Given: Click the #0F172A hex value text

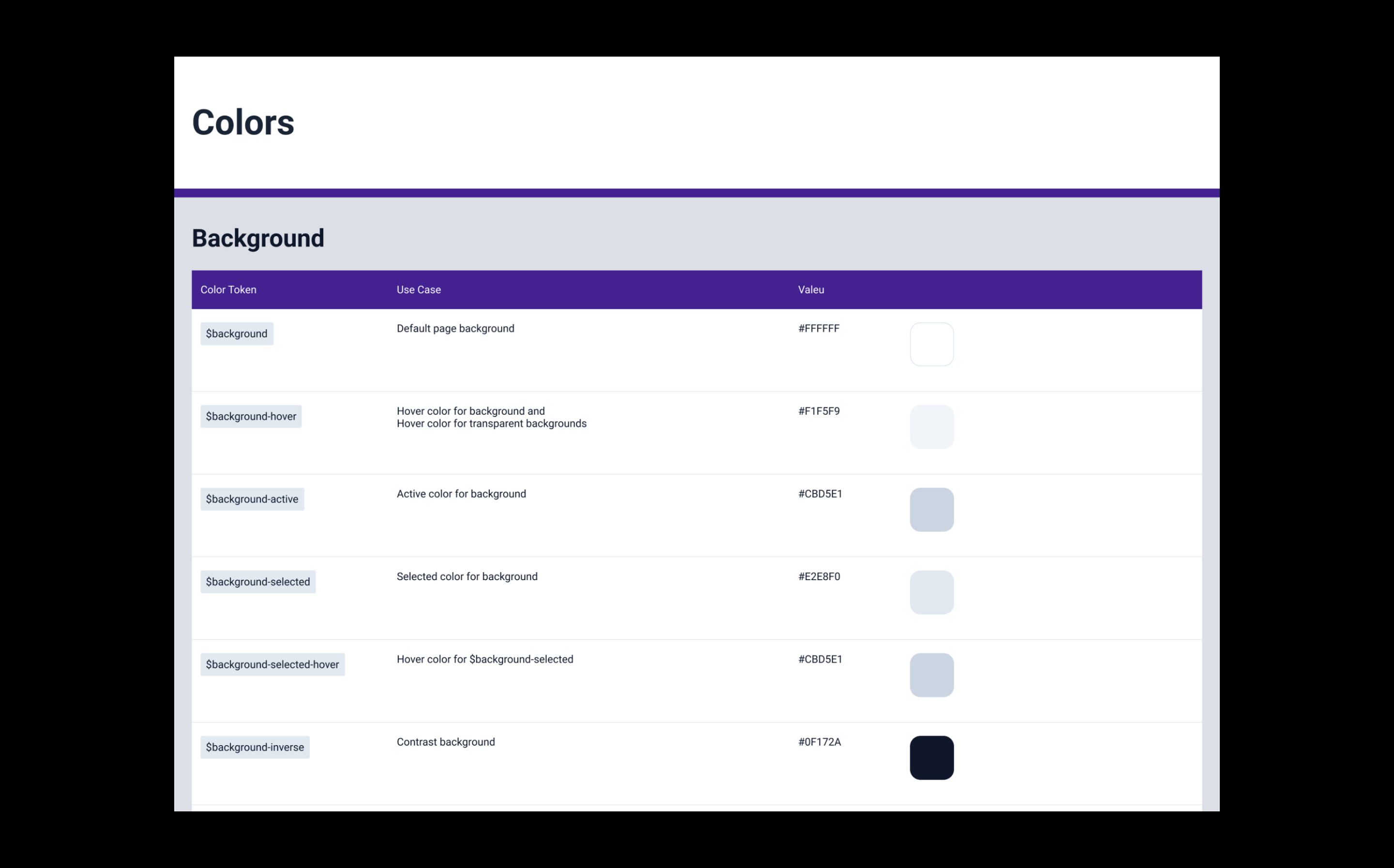Looking at the screenshot, I should pos(819,742).
